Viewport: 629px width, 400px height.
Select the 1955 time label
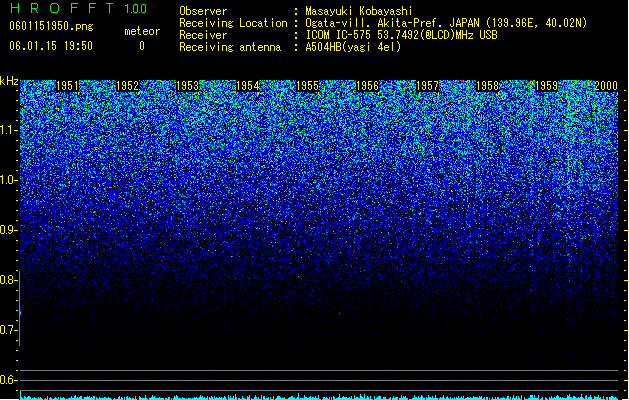click(x=307, y=86)
